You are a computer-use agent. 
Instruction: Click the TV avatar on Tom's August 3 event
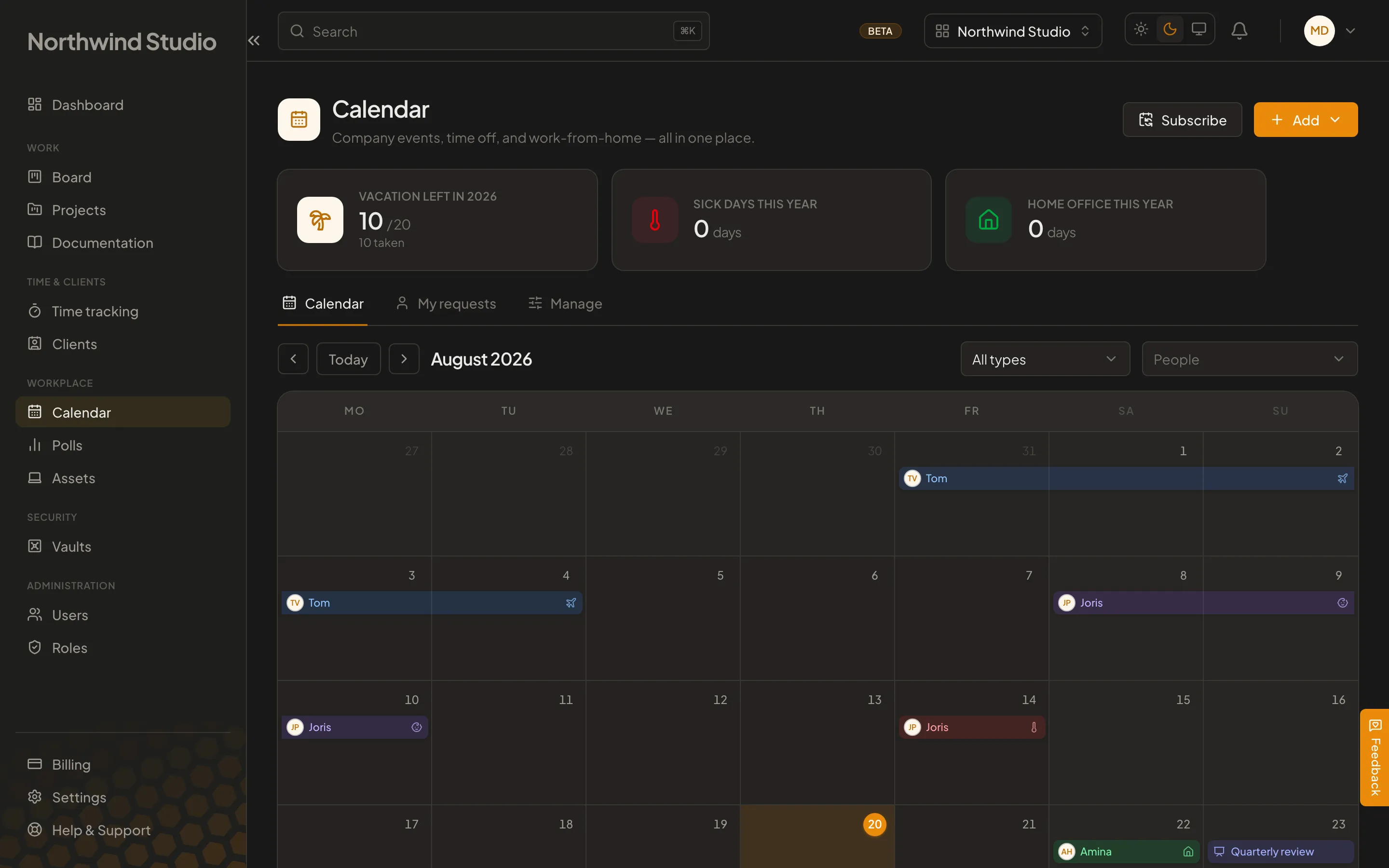coord(295,603)
